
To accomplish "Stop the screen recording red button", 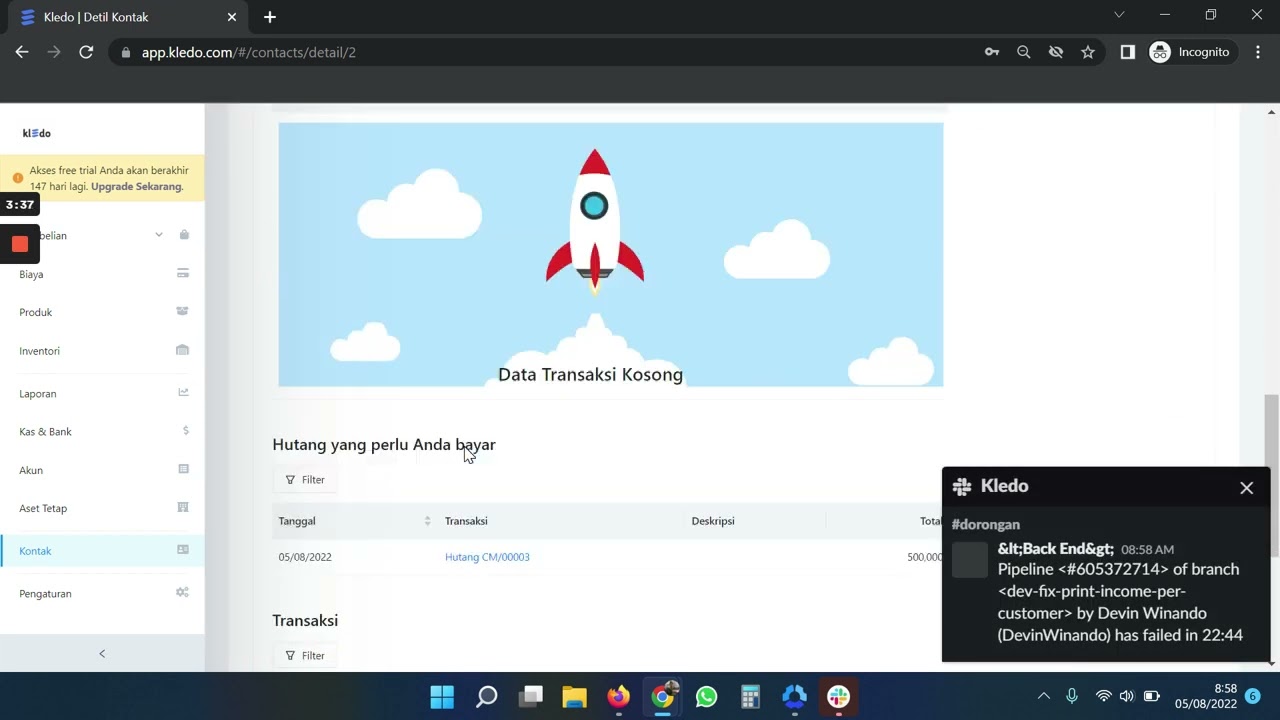I will 19,244.
